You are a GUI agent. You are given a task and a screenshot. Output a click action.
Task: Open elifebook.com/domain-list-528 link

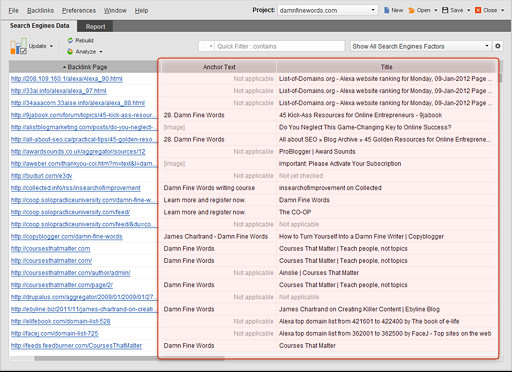click(x=61, y=321)
